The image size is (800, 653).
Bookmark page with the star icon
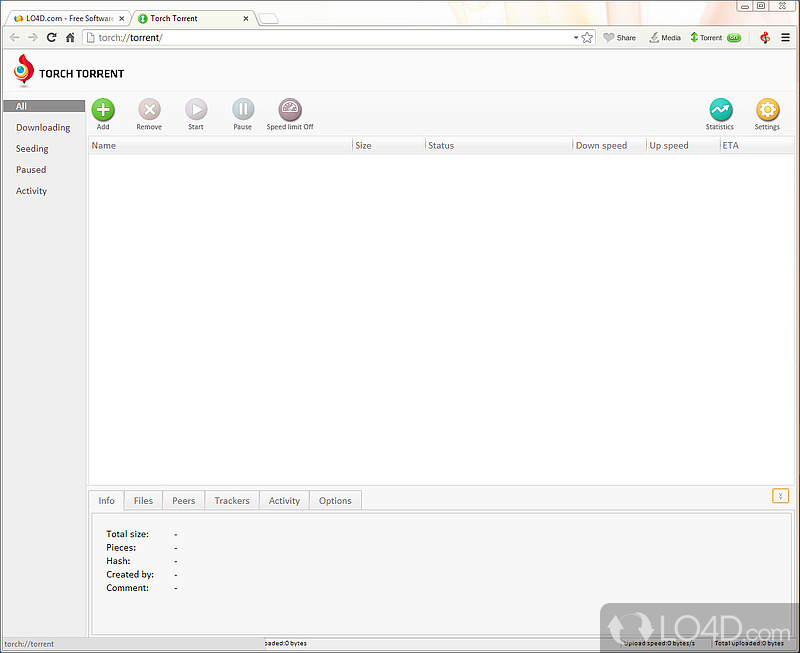pyautogui.click(x=587, y=38)
